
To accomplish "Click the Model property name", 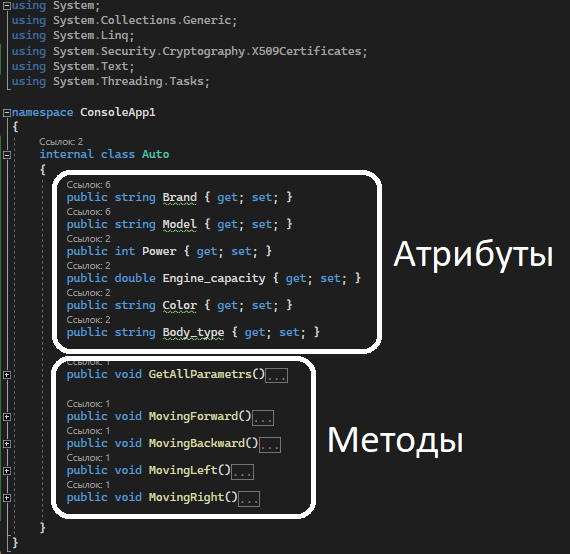I will coord(180,224).
